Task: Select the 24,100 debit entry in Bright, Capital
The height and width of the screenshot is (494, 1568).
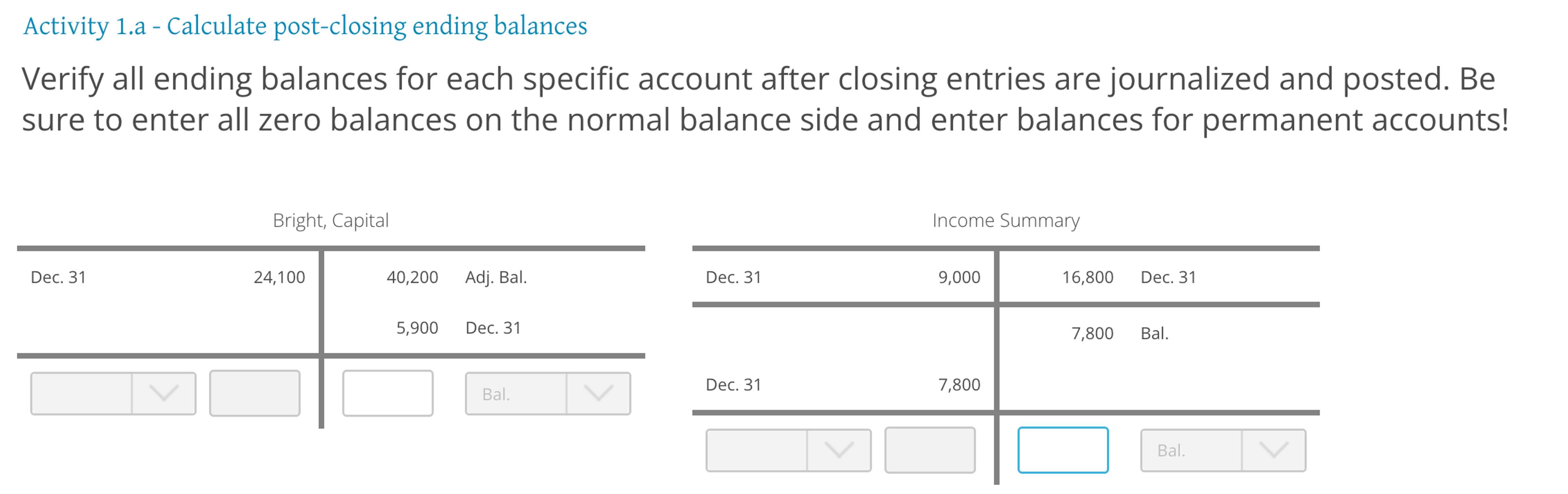Action: tap(279, 277)
